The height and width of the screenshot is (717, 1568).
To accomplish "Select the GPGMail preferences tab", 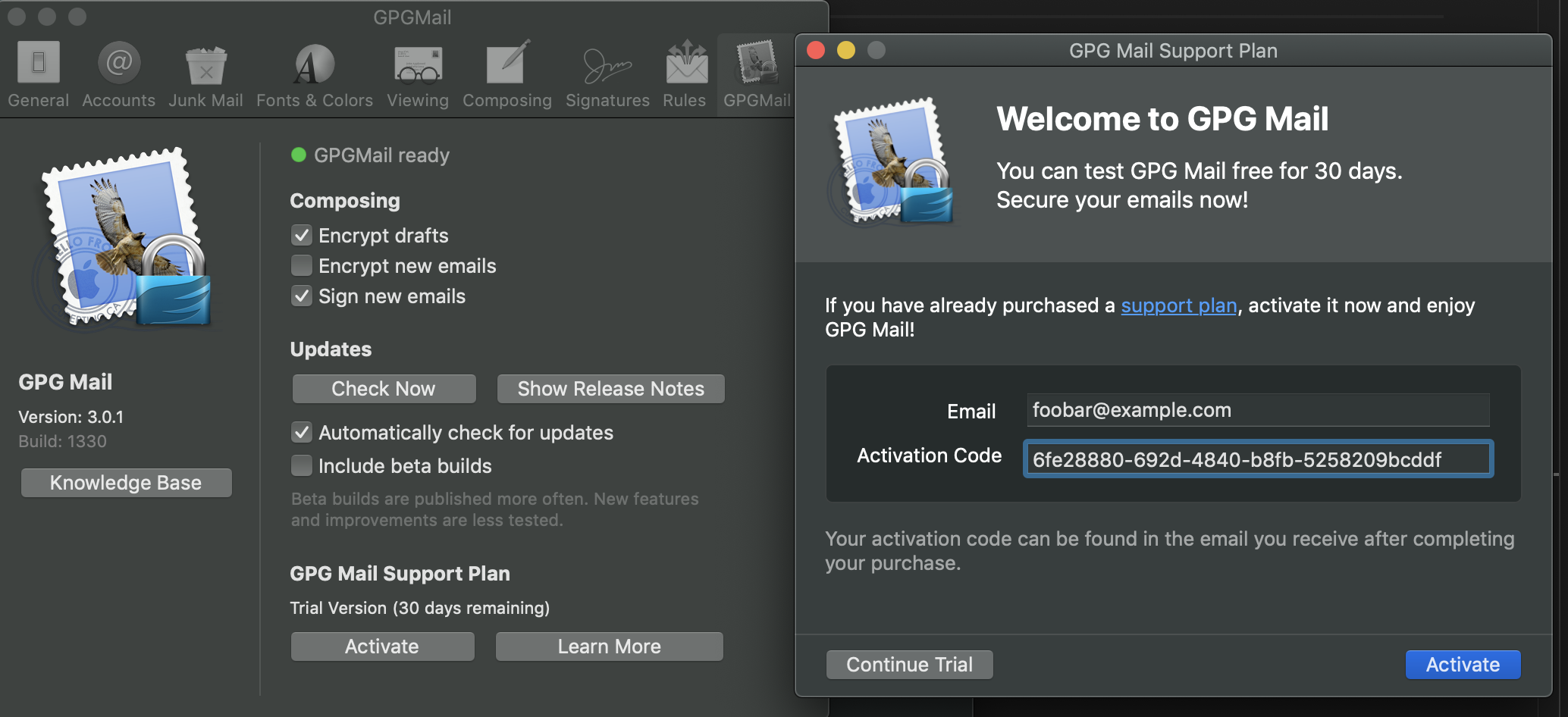I will (x=757, y=74).
